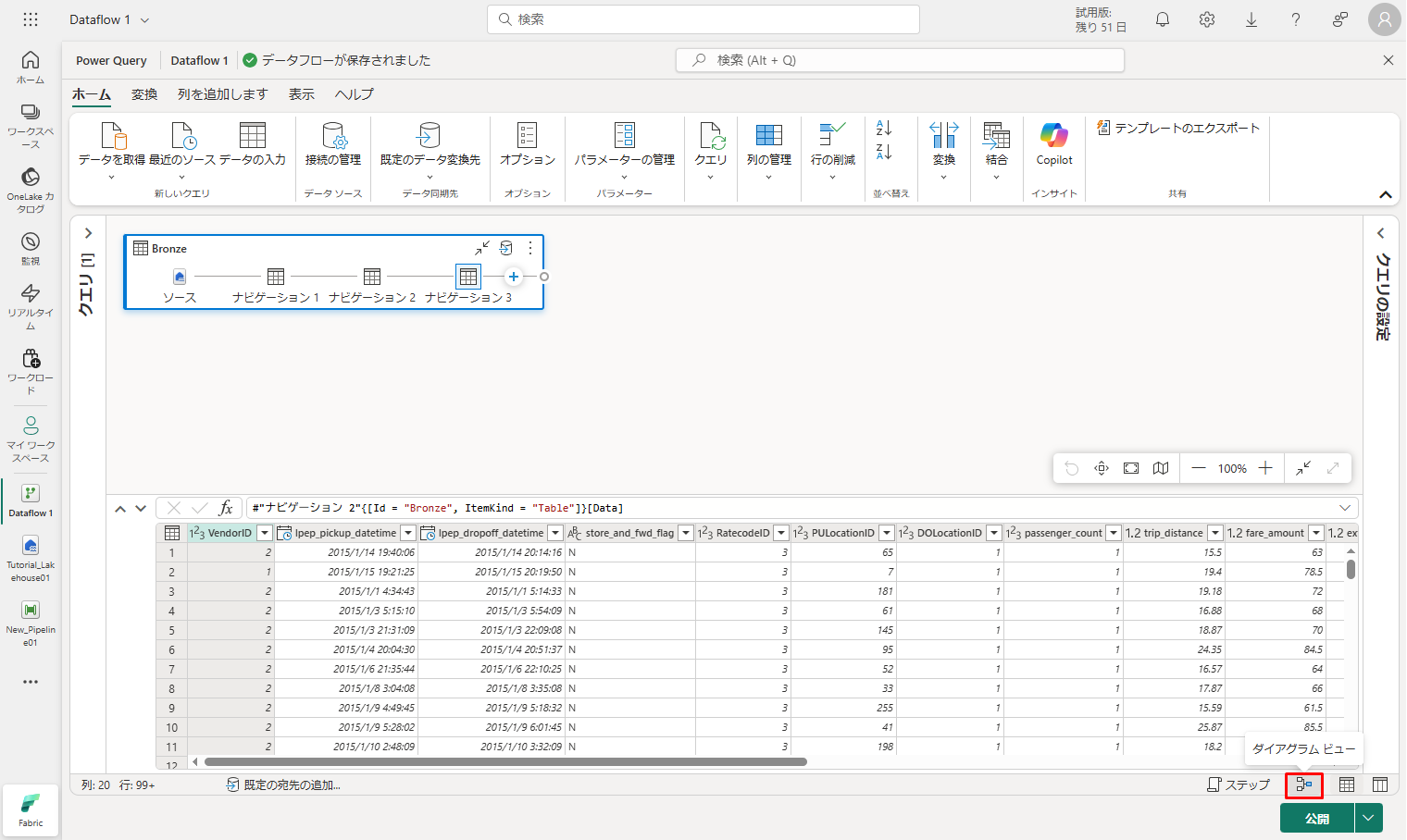Toggle the mini-map in the diagram controls

pyautogui.click(x=1161, y=468)
